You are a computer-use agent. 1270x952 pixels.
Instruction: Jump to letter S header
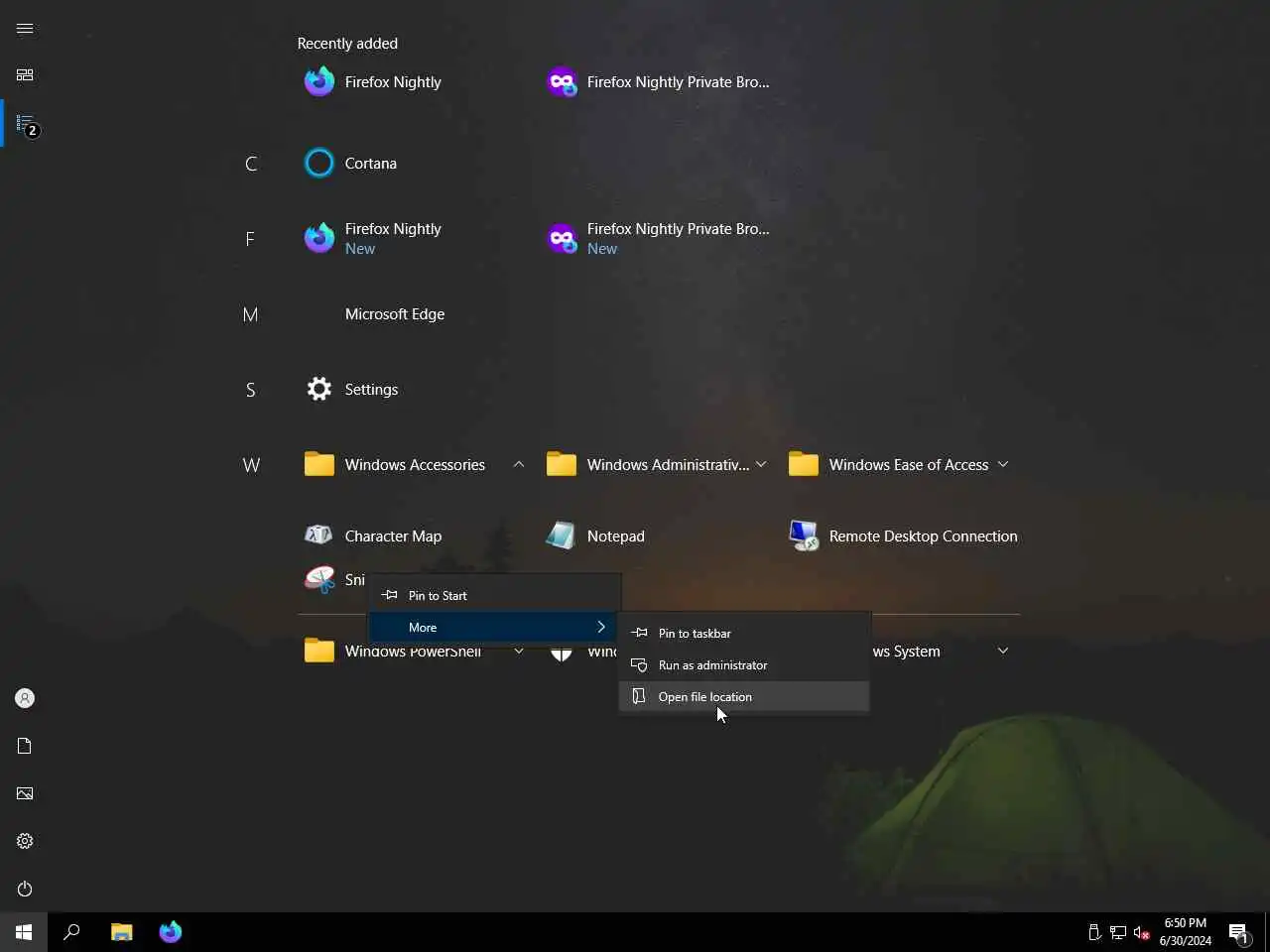point(250,390)
